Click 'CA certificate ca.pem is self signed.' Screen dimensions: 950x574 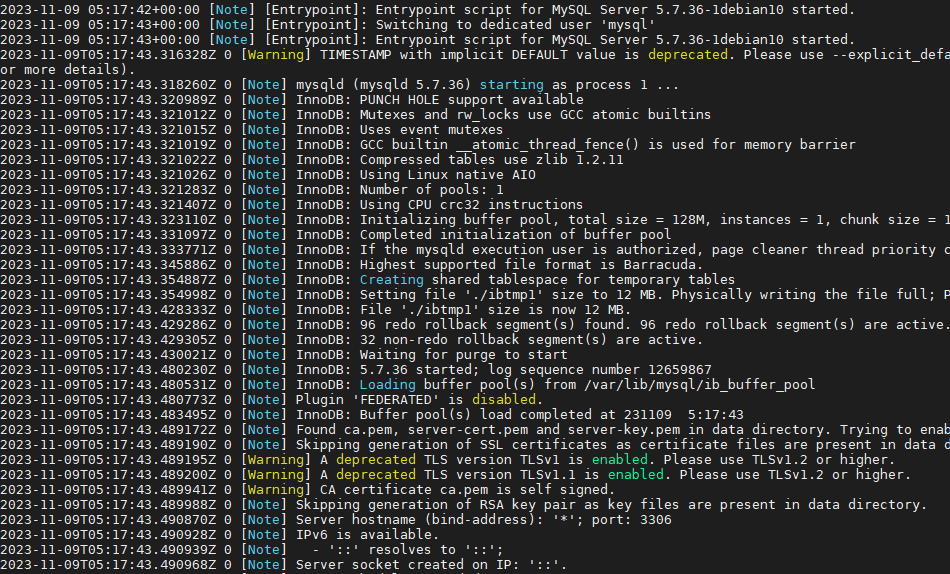467,490
